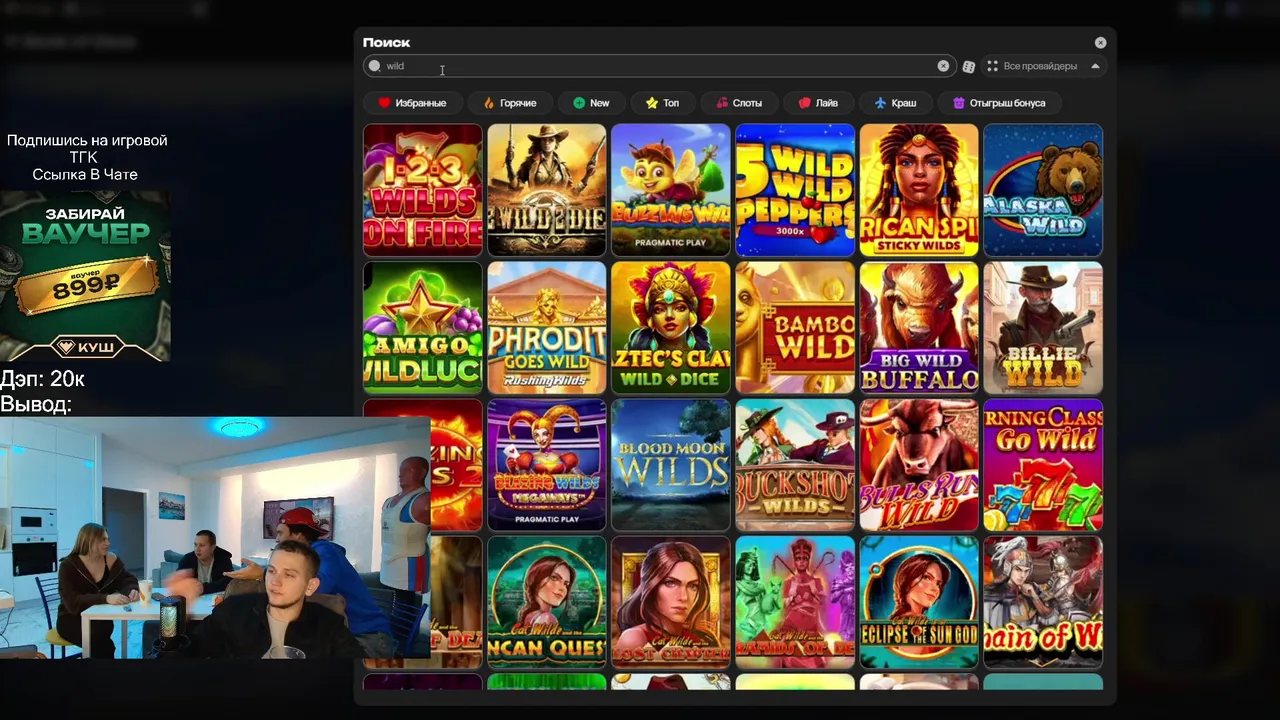Open 5 Wild Wild Peppers game
This screenshot has height=720, width=1280.
795,190
